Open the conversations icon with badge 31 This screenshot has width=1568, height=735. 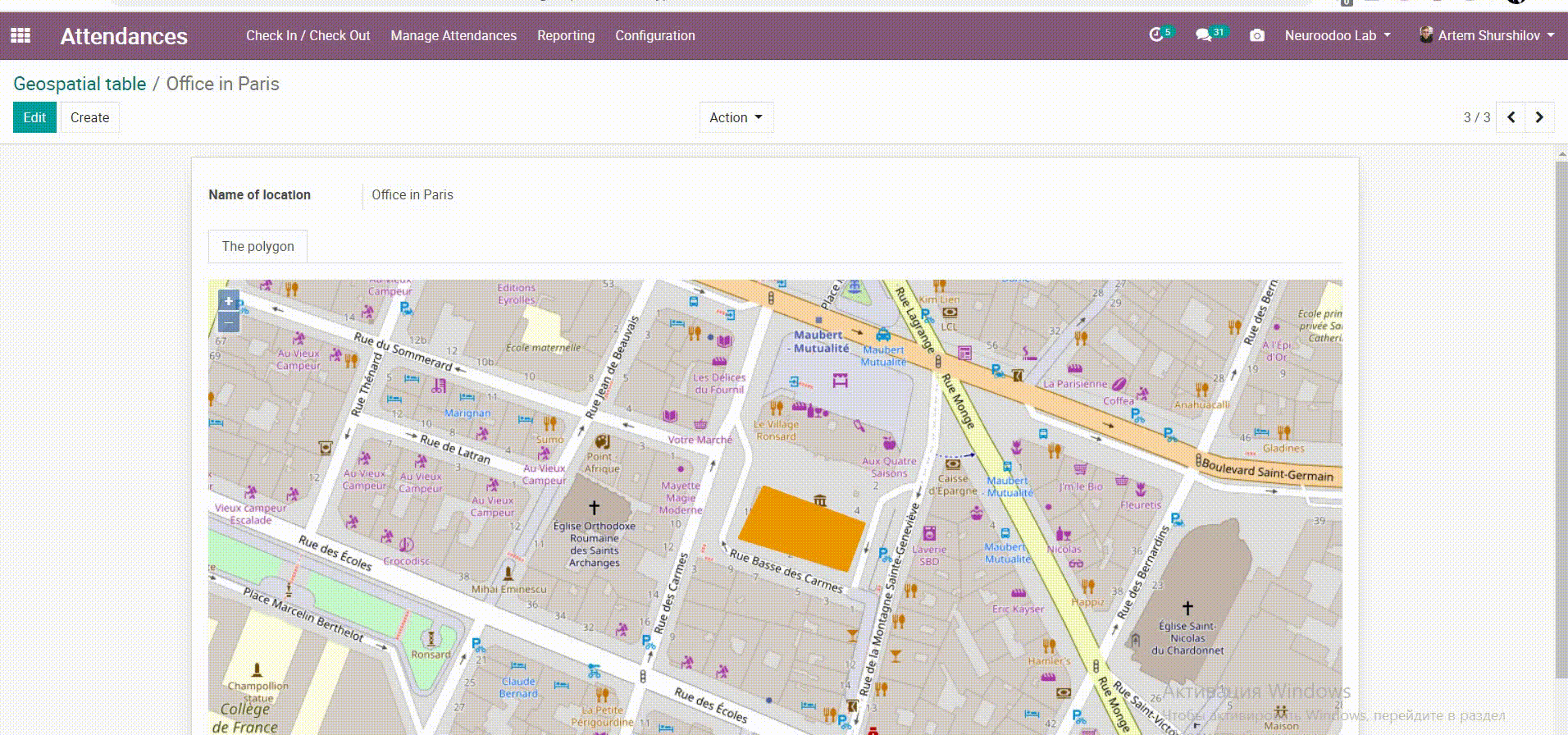(1203, 35)
